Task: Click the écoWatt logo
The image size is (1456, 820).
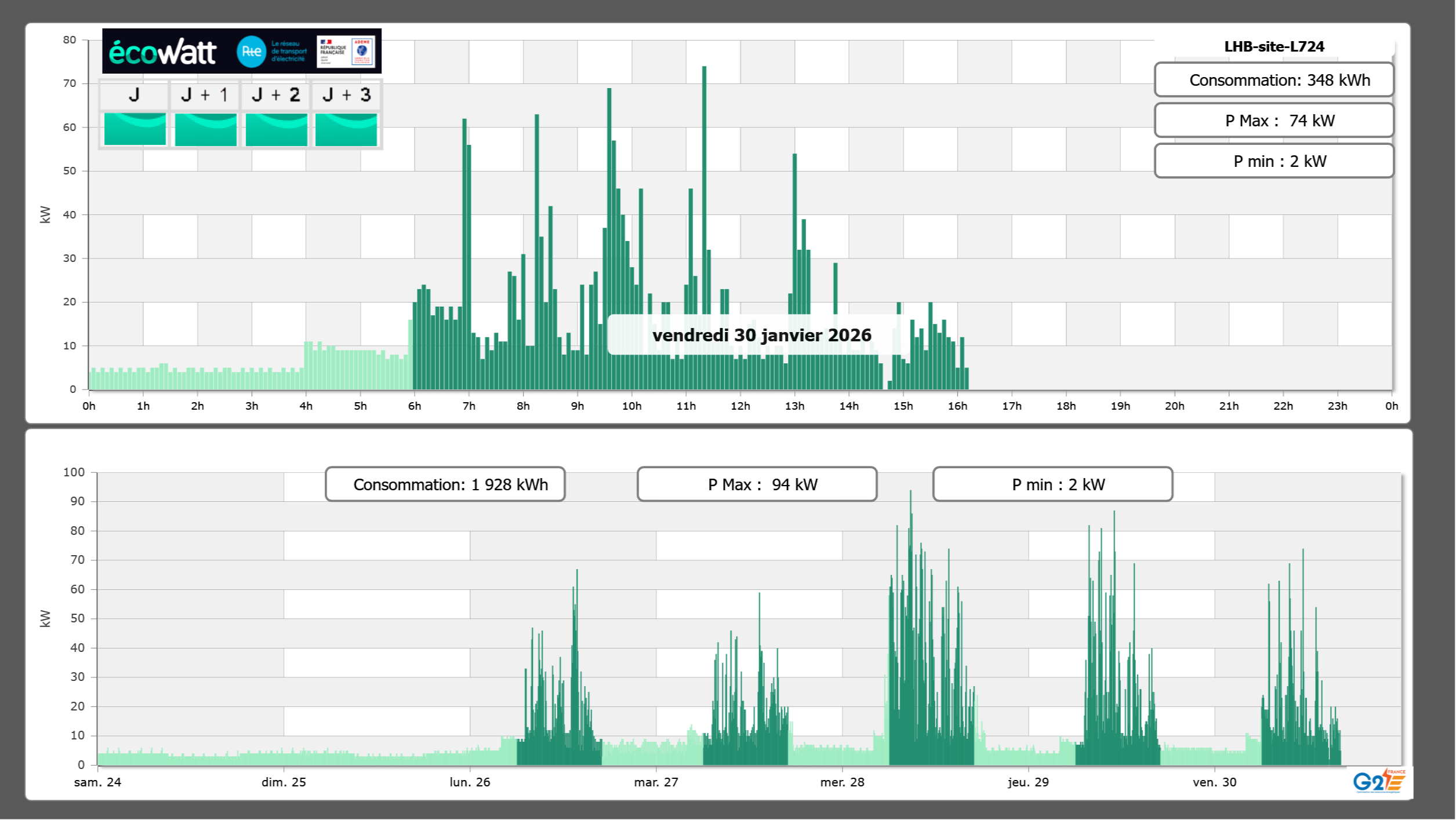Action: click(162, 52)
